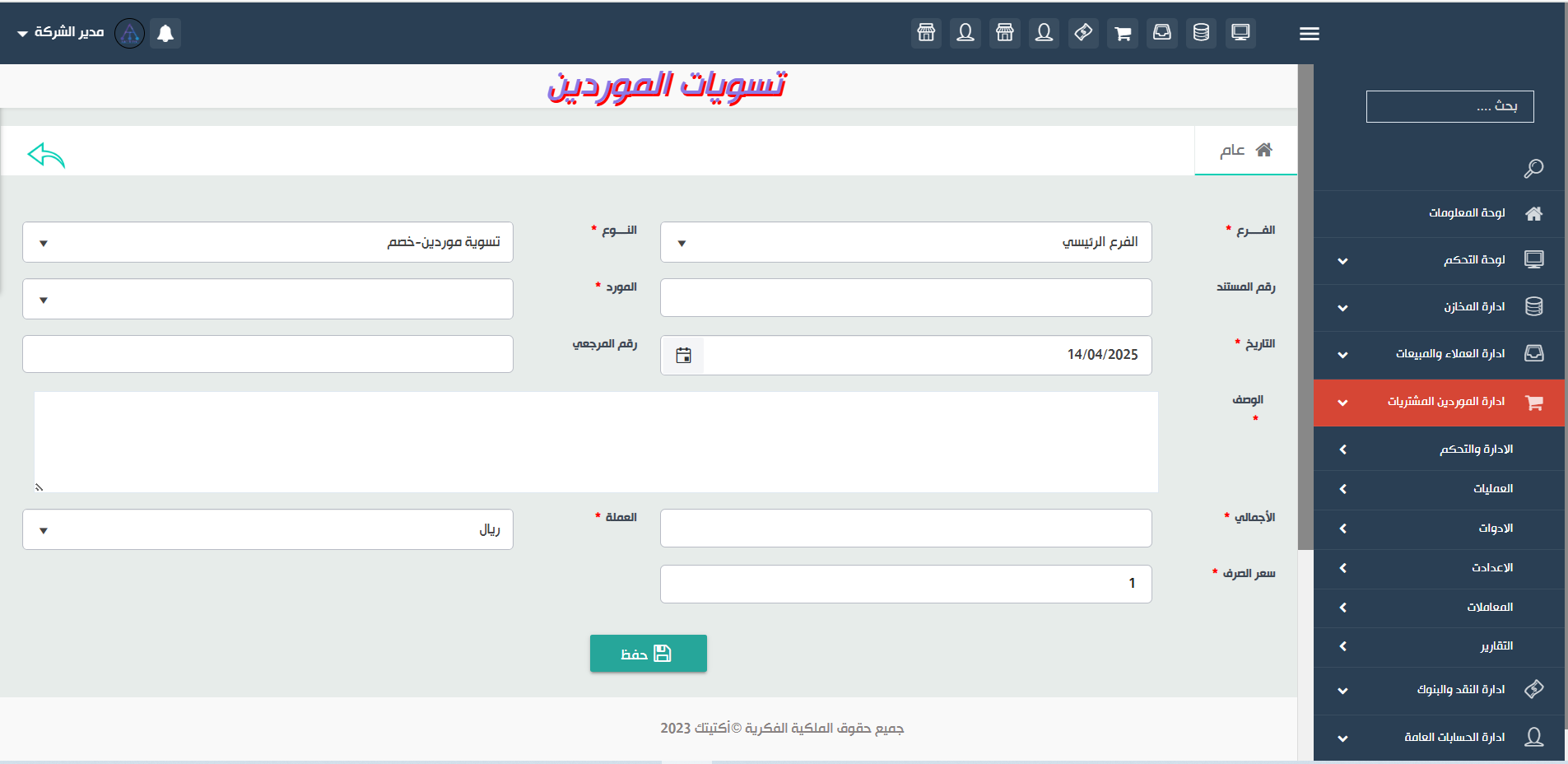The image size is (1568, 764).
Task: Expand ادارة العملاء والمبيعات chevron
Action: point(1342,355)
